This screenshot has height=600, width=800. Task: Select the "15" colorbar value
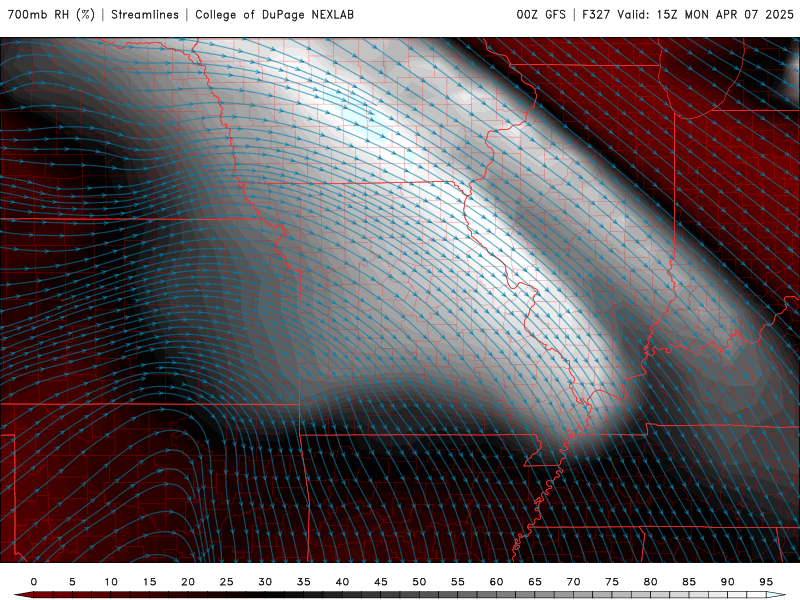pos(149,582)
